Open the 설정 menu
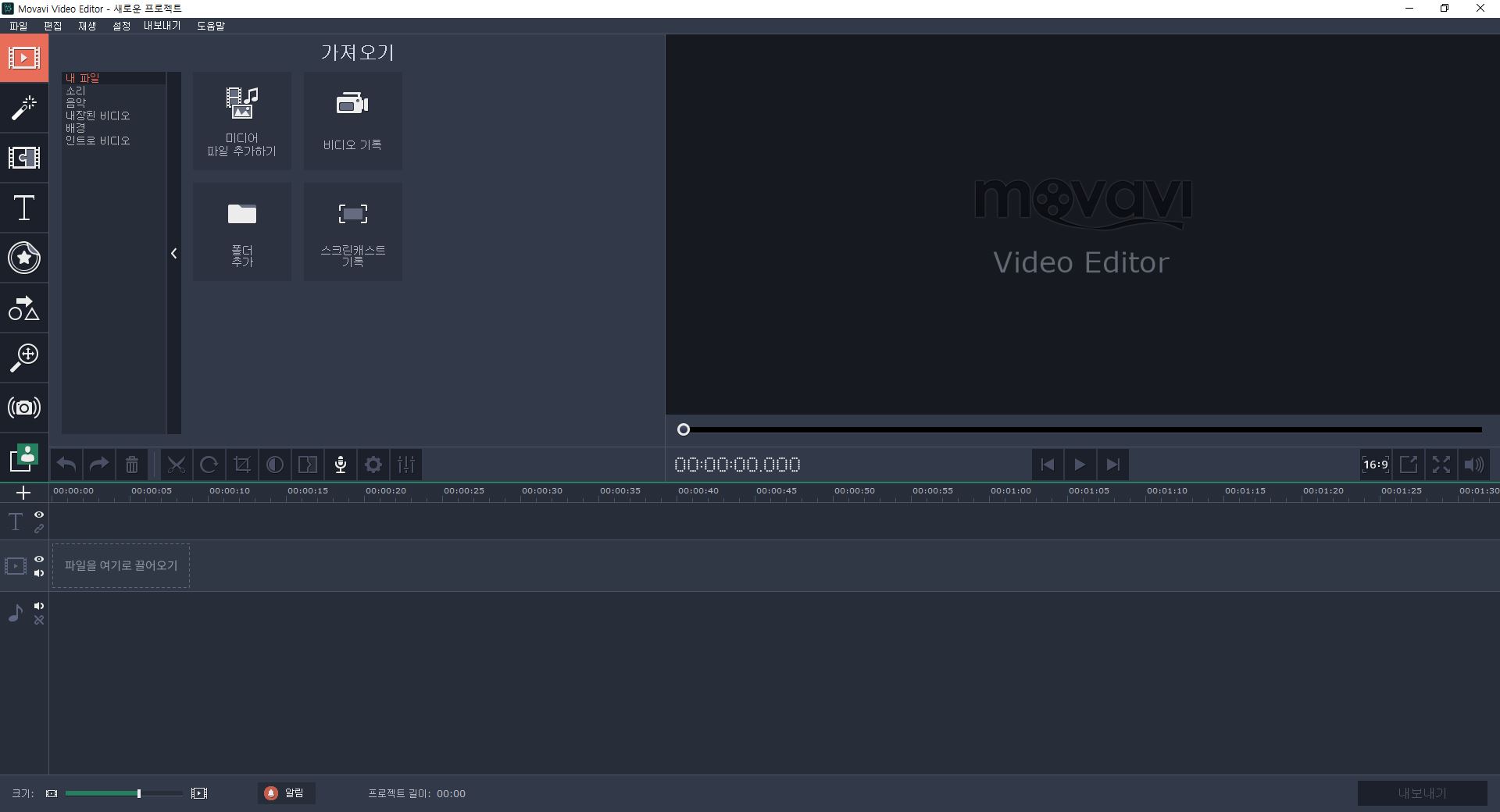 [121, 26]
